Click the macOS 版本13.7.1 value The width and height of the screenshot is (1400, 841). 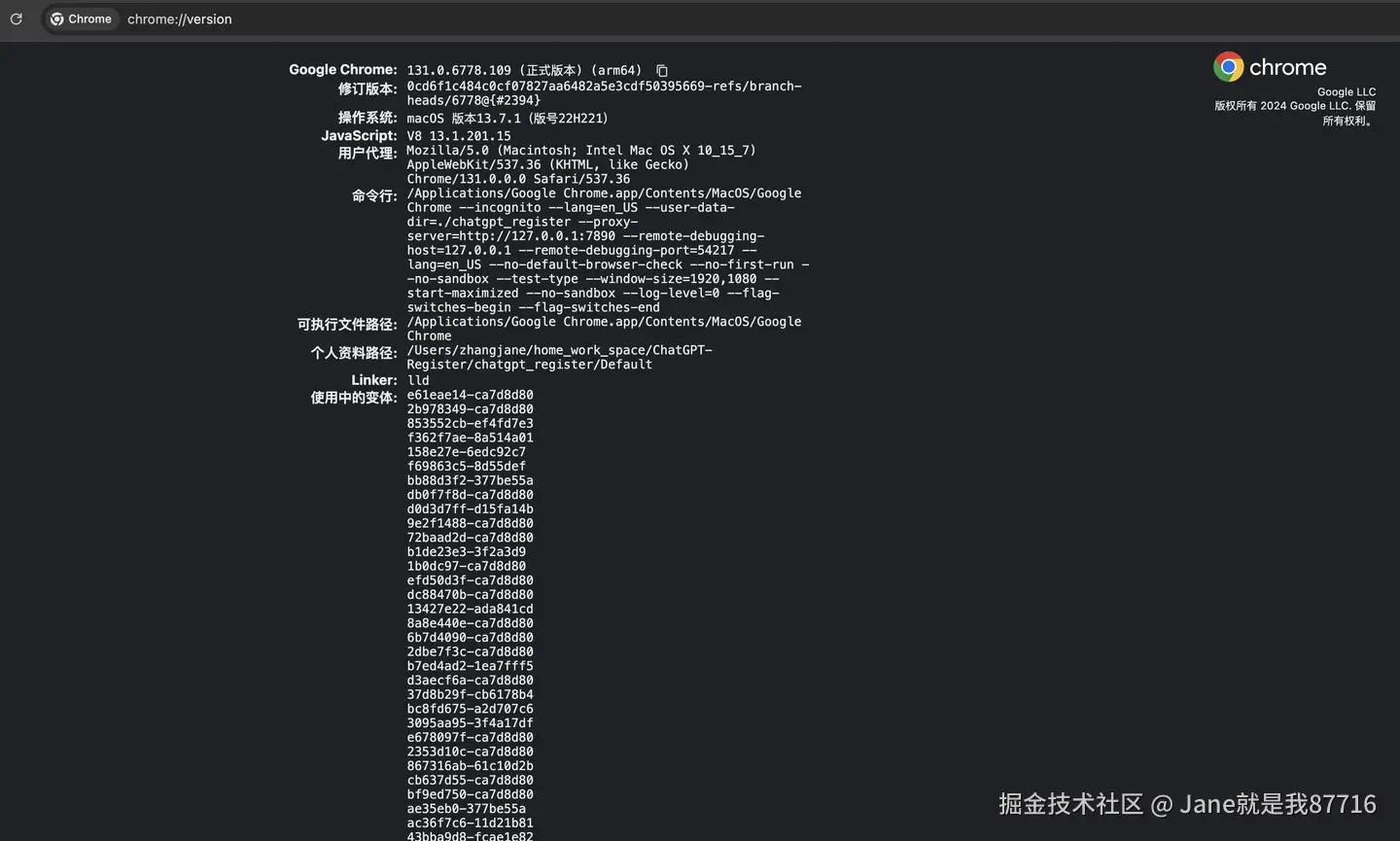(x=507, y=118)
